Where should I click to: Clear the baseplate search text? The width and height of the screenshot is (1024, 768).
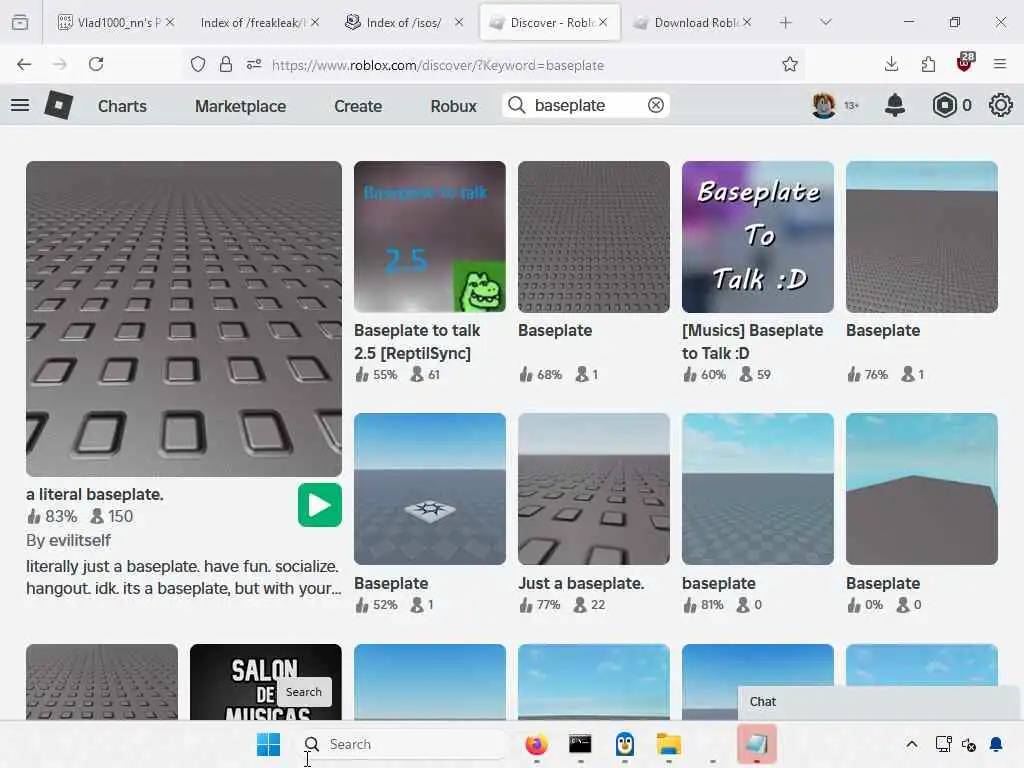[x=656, y=105]
